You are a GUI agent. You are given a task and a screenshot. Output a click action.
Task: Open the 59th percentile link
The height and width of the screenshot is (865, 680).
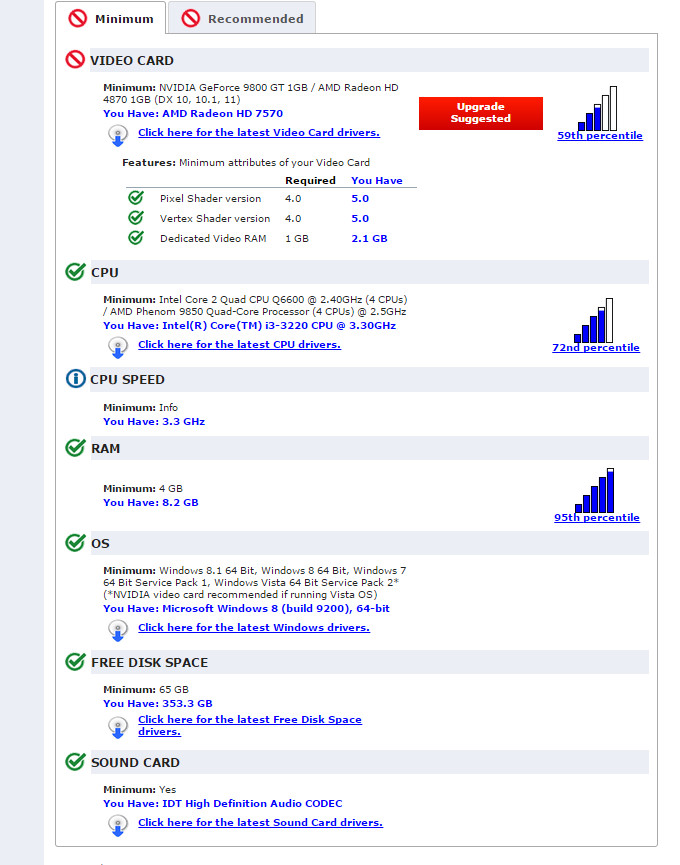600,136
